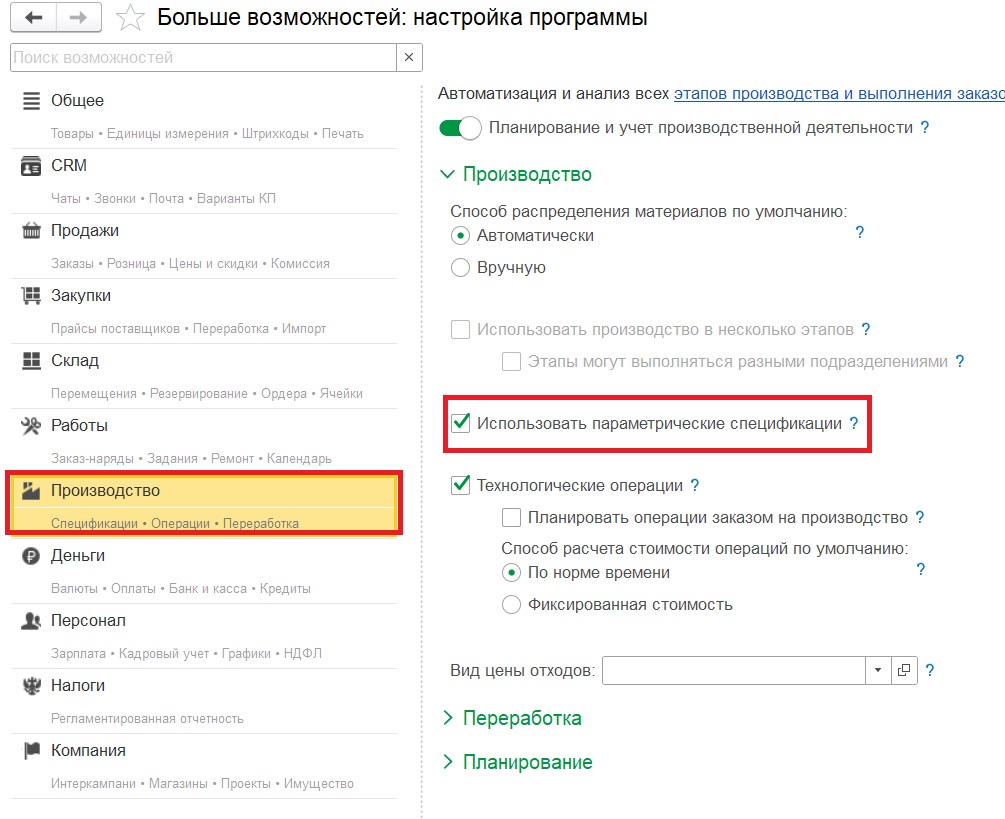Add page to favorites with star icon
This screenshot has height=819, width=1005.
pos(130,18)
